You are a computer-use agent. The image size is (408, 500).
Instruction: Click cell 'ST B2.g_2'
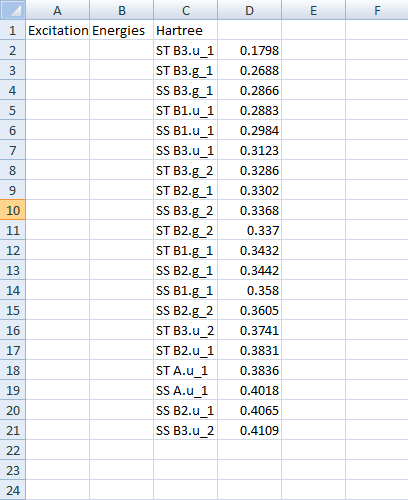185,230
